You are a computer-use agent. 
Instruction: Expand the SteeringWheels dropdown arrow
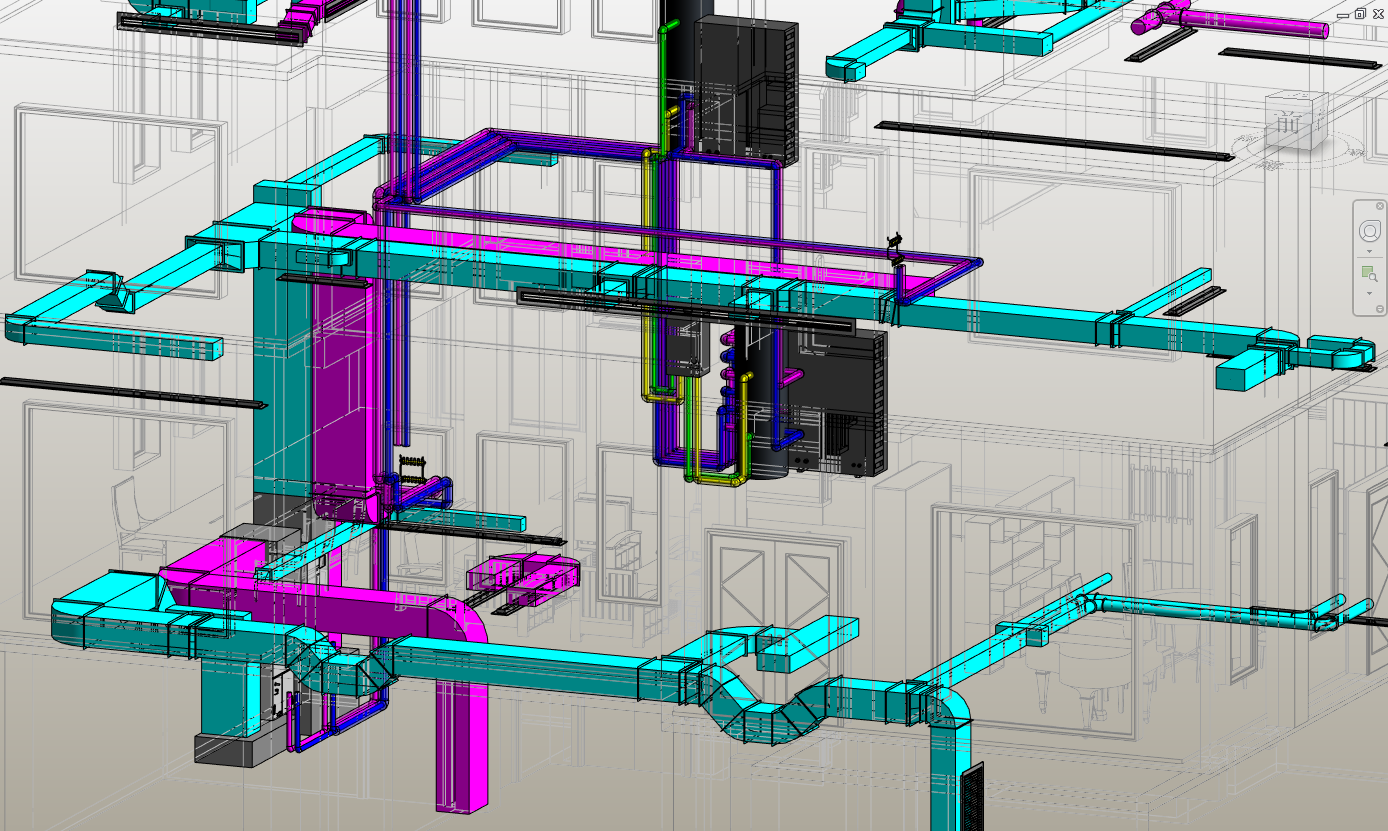click(x=1369, y=252)
